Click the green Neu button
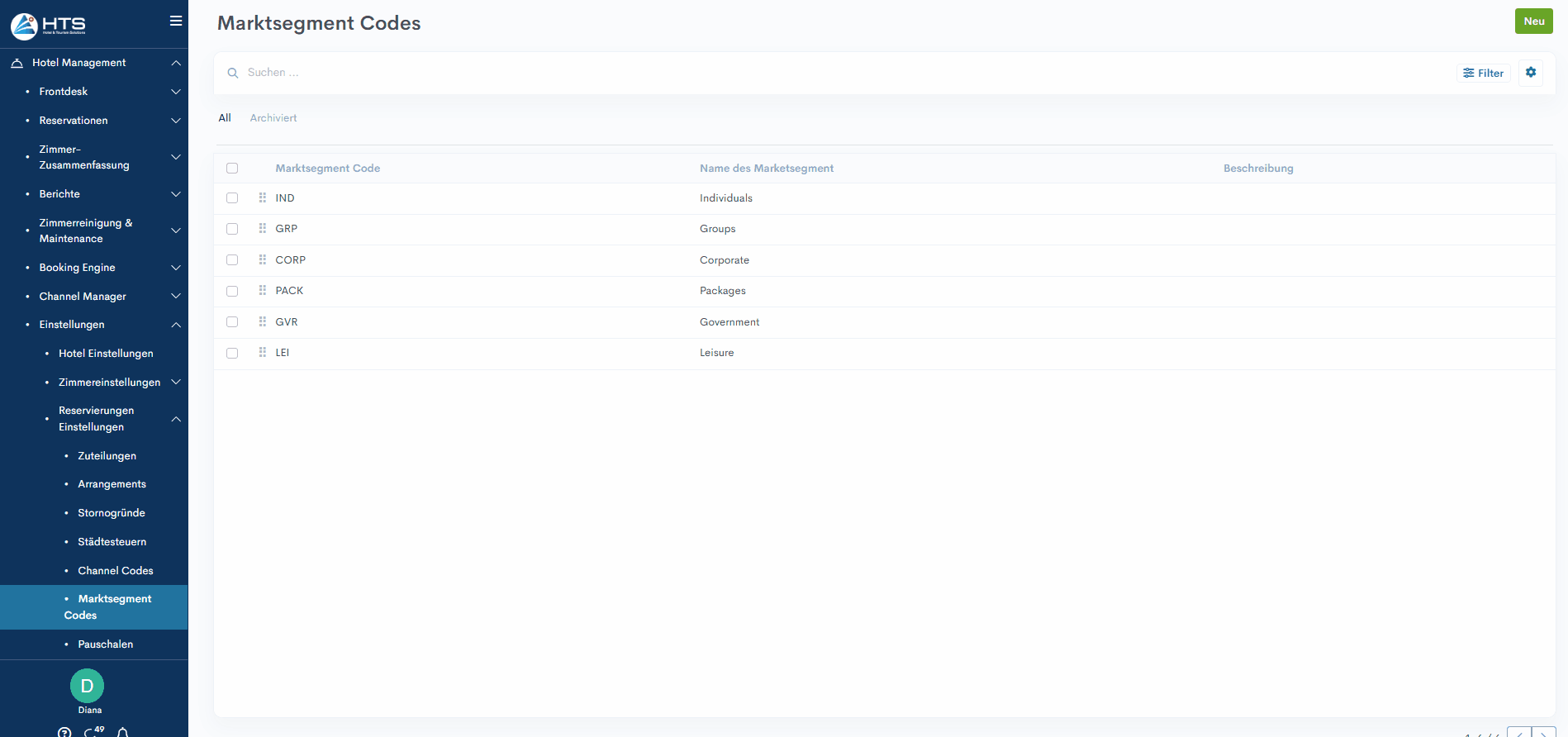The width and height of the screenshot is (1568, 737). [x=1533, y=21]
